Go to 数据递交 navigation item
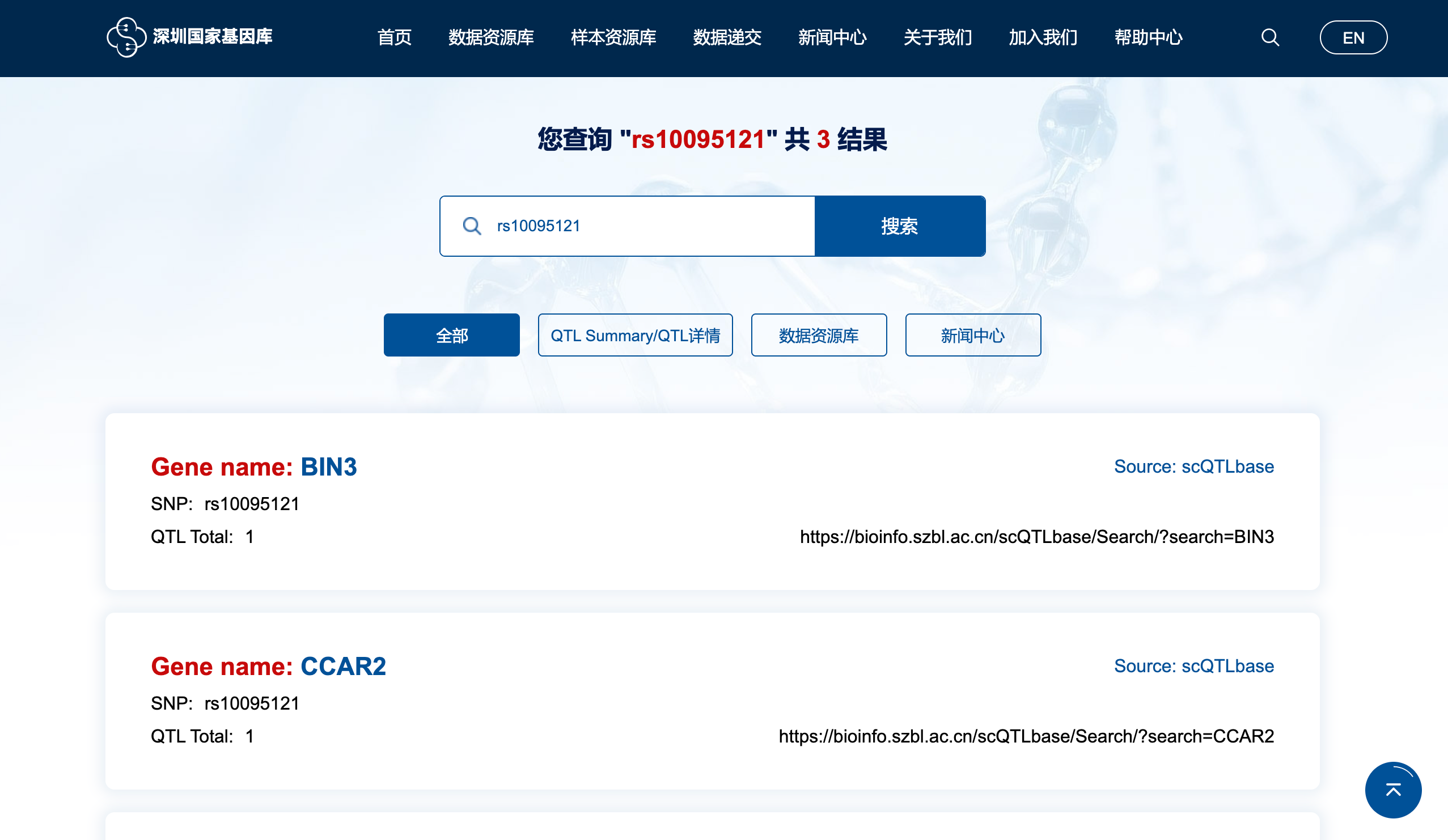The height and width of the screenshot is (840, 1448). (727, 38)
